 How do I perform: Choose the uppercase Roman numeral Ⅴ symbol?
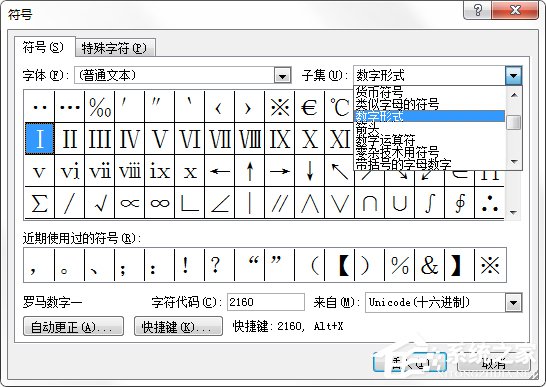click(x=159, y=139)
